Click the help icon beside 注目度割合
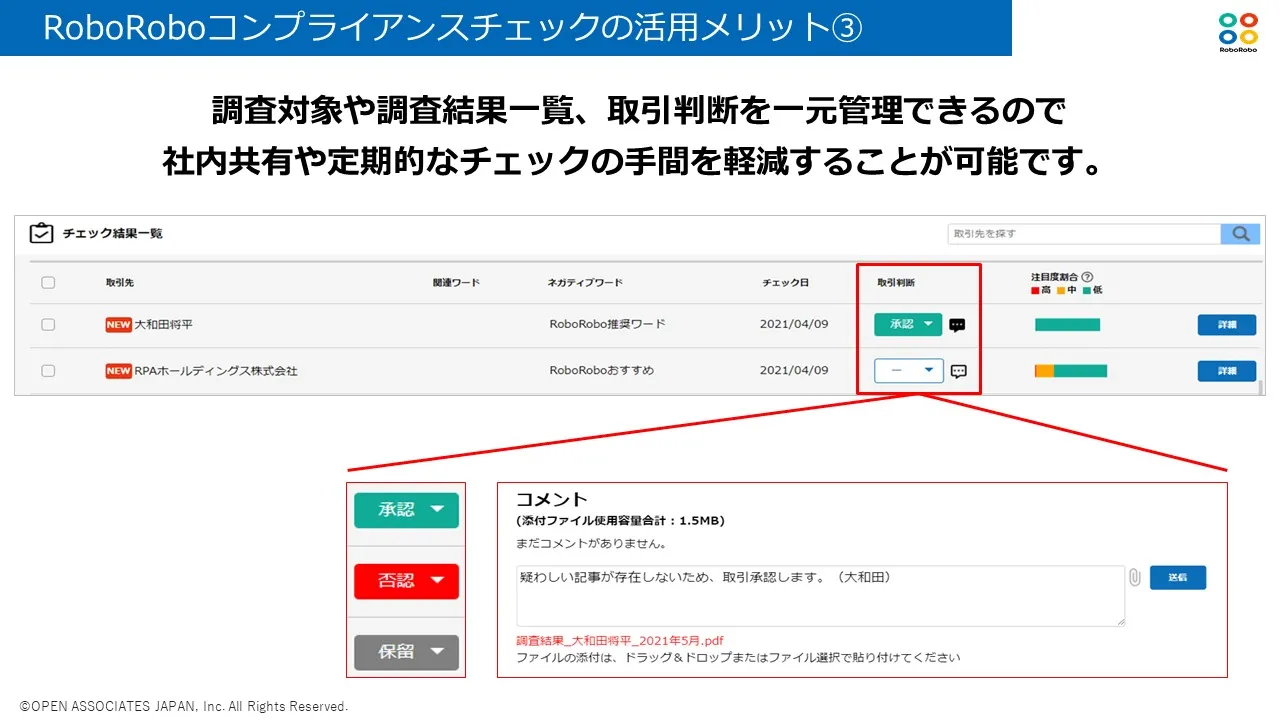The image size is (1280, 720). (x=1087, y=277)
